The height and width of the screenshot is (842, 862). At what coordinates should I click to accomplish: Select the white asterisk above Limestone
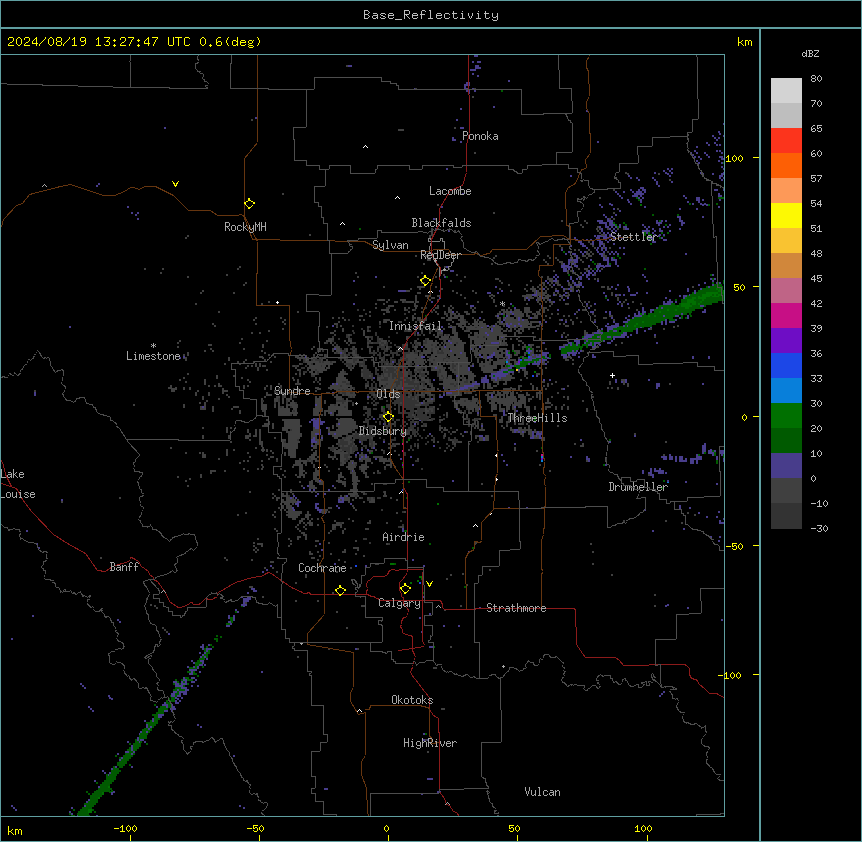tap(153, 346)
